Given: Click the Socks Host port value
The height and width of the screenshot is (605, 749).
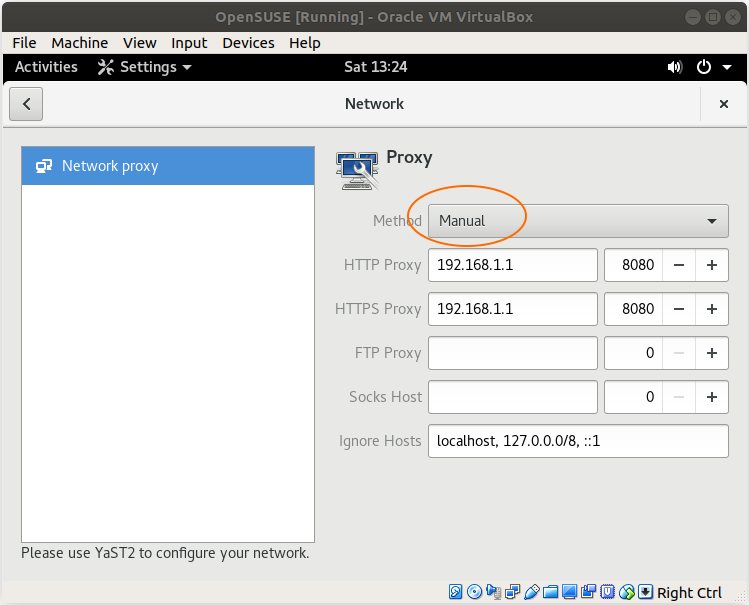Looking at the screenshot, I should pos(634,397).
